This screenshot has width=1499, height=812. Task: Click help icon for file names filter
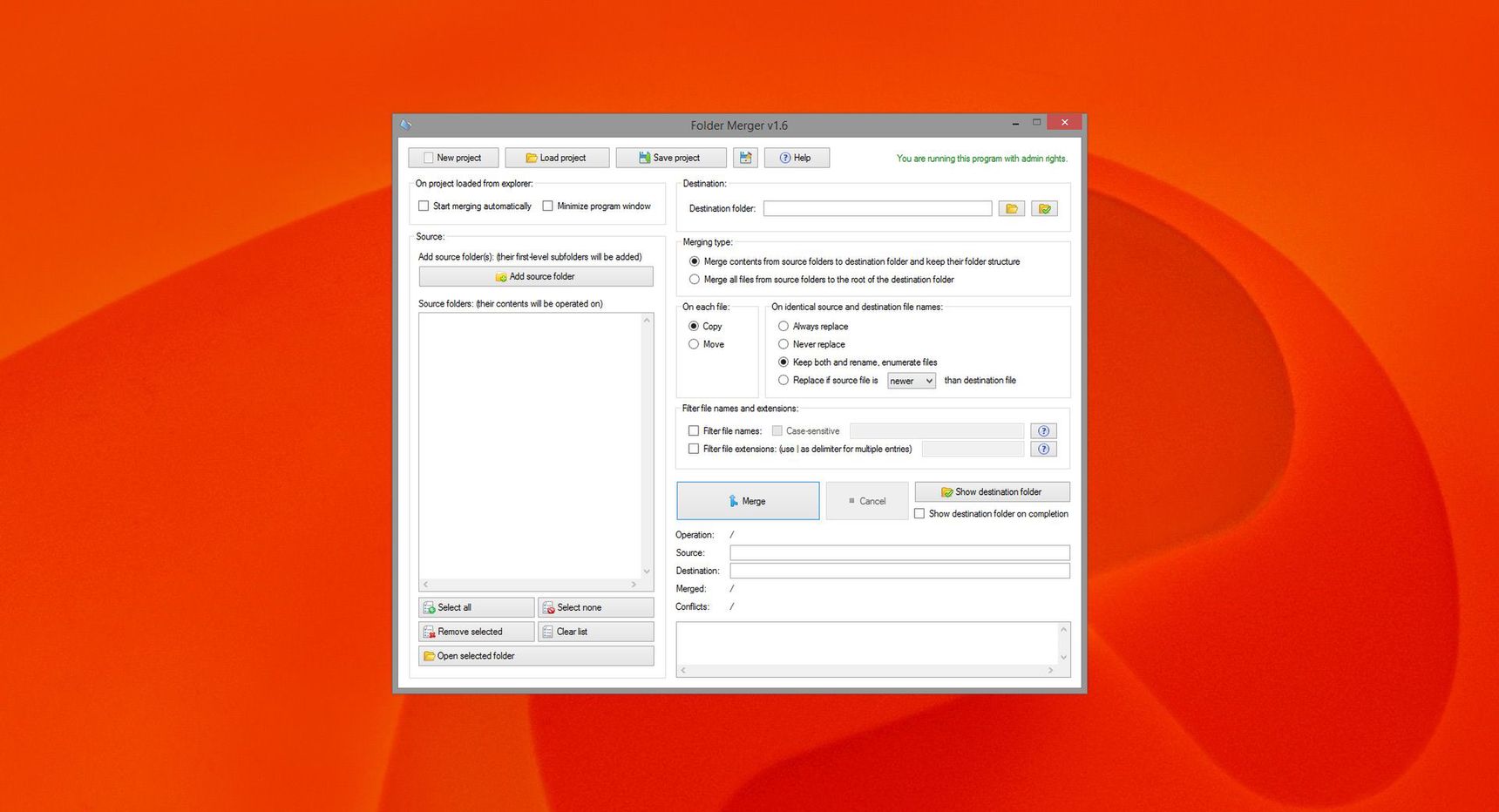(1043, 431)
